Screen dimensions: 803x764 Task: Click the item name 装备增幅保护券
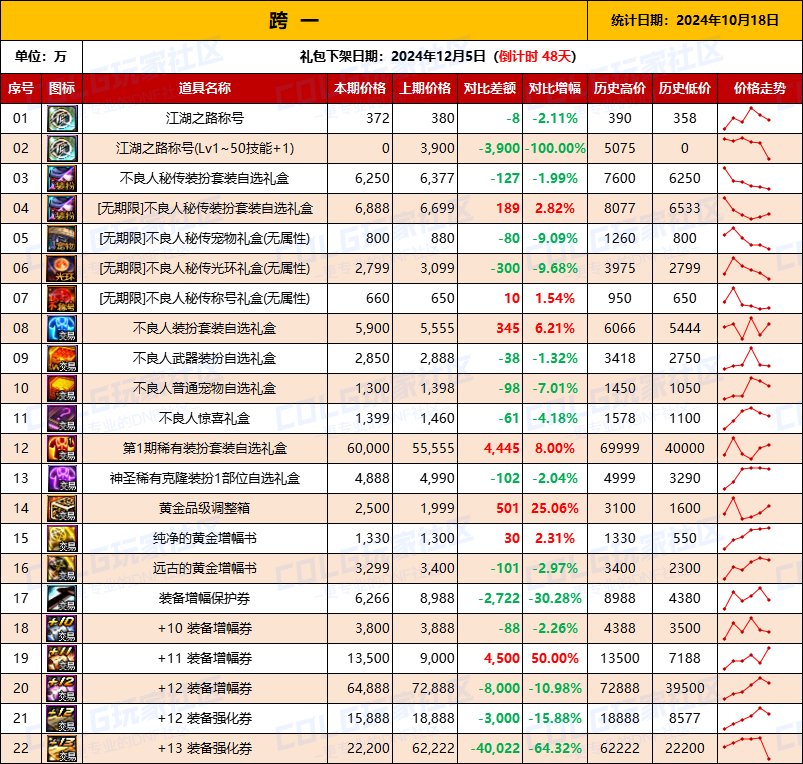(205, 598)
